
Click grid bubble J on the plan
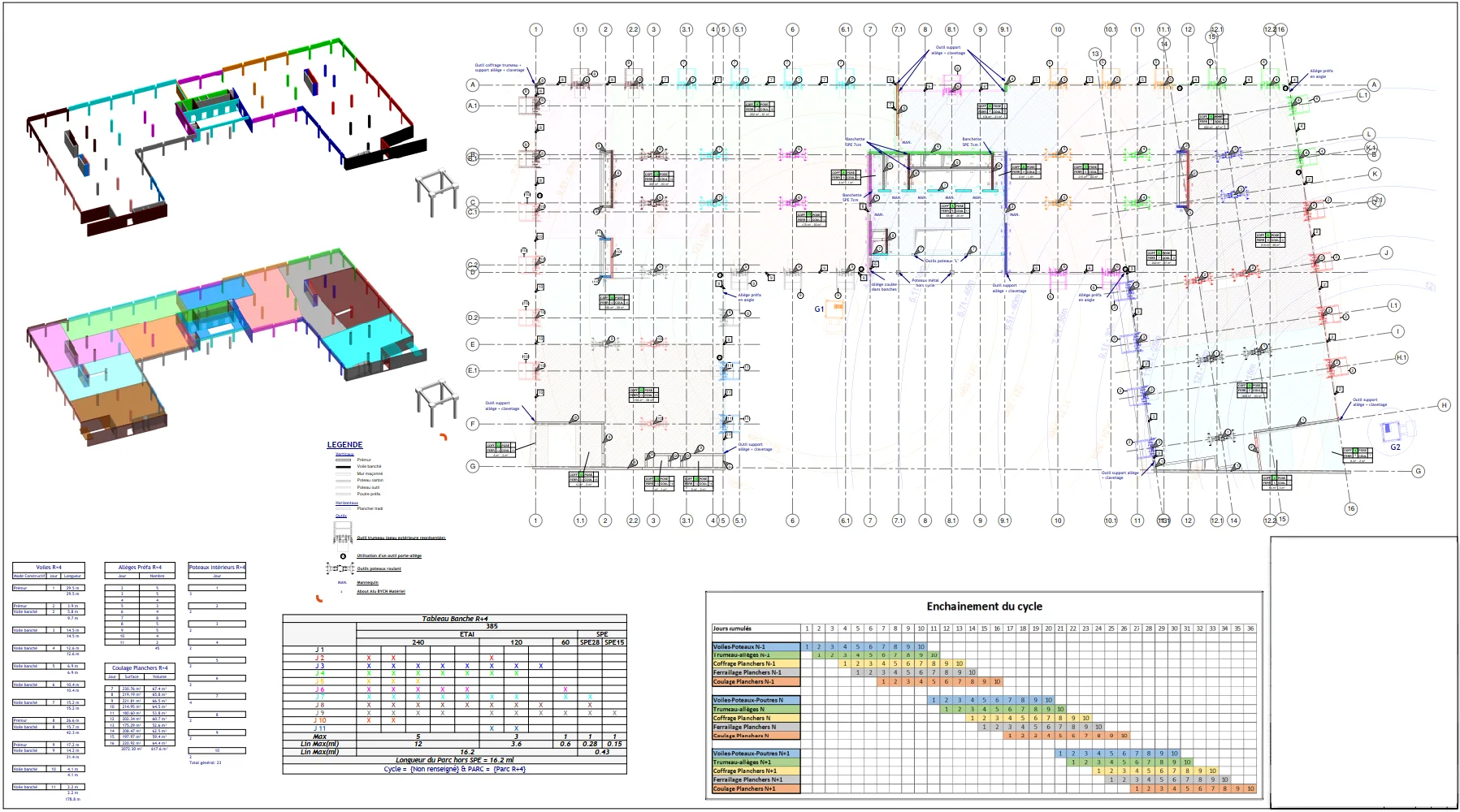[1387, 253]
